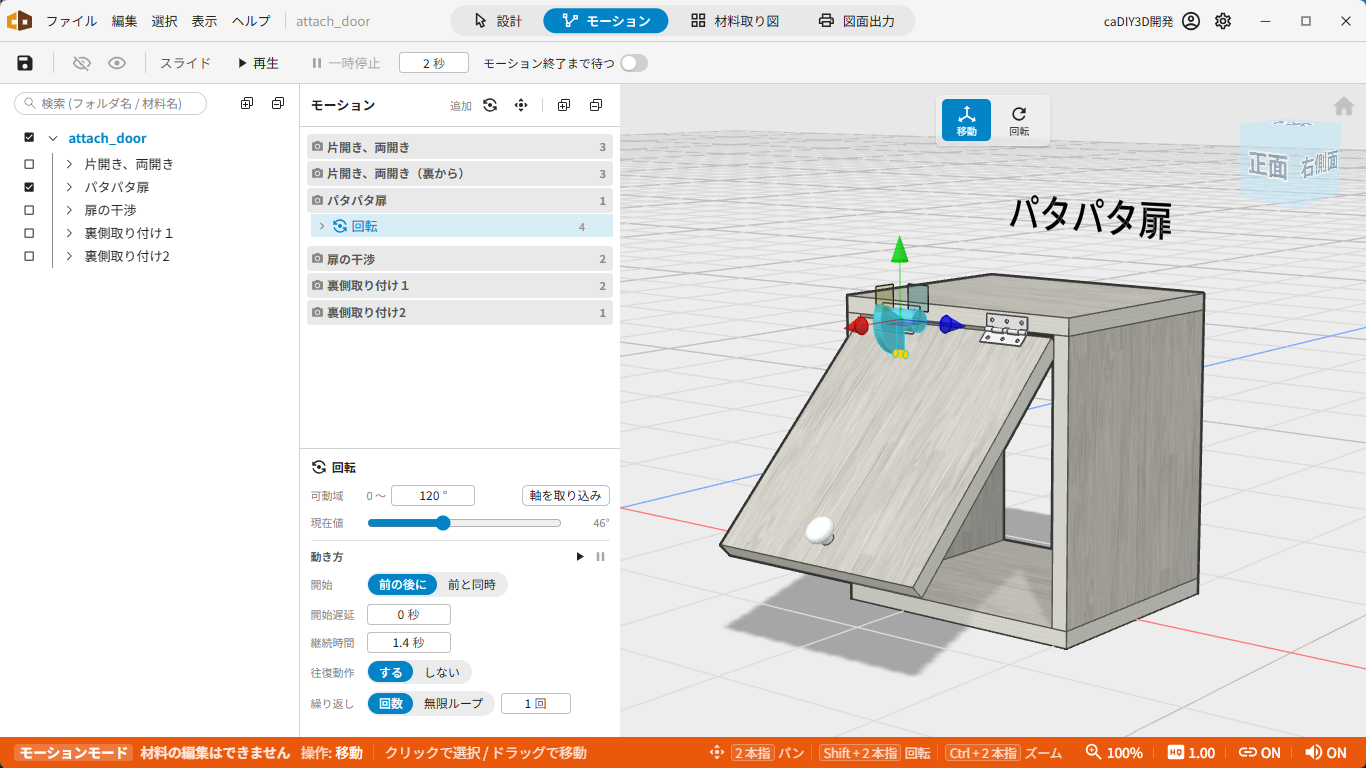Viewport: 1366px width, 768px height.
Task: Expand the 片開き、両開き tree folder
Action: click(x=70, y=164)
